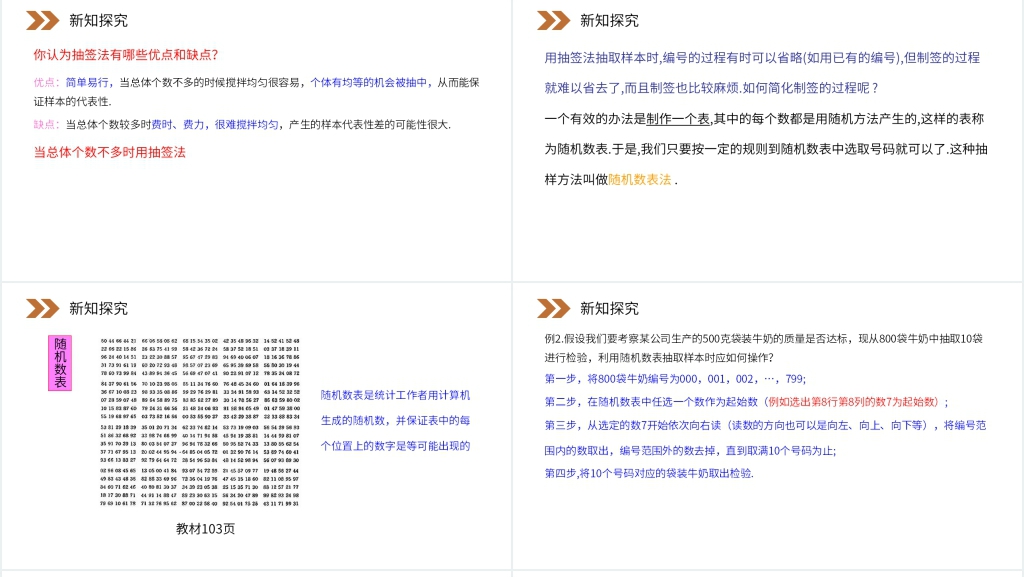This screenshot has height=577, width=1024.
Task: Click the double-chevron icon above the blue 用抽签法抽取样本时 paragraph
Action: pos(553,21)
